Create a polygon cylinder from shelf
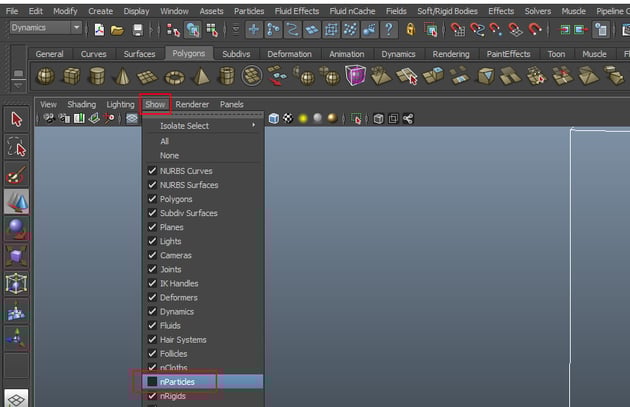630x407 pixels. pos(97,76)
